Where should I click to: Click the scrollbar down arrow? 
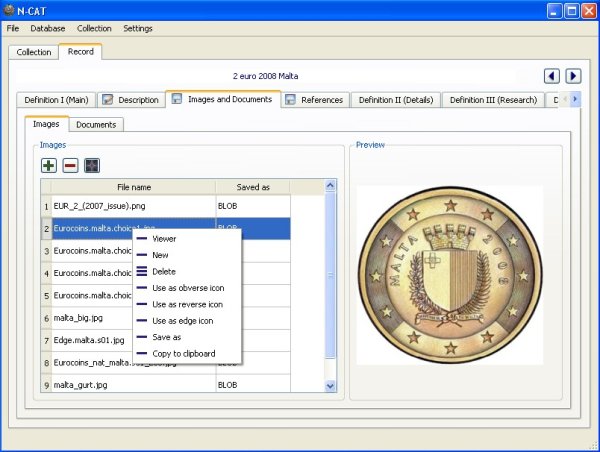330,386
